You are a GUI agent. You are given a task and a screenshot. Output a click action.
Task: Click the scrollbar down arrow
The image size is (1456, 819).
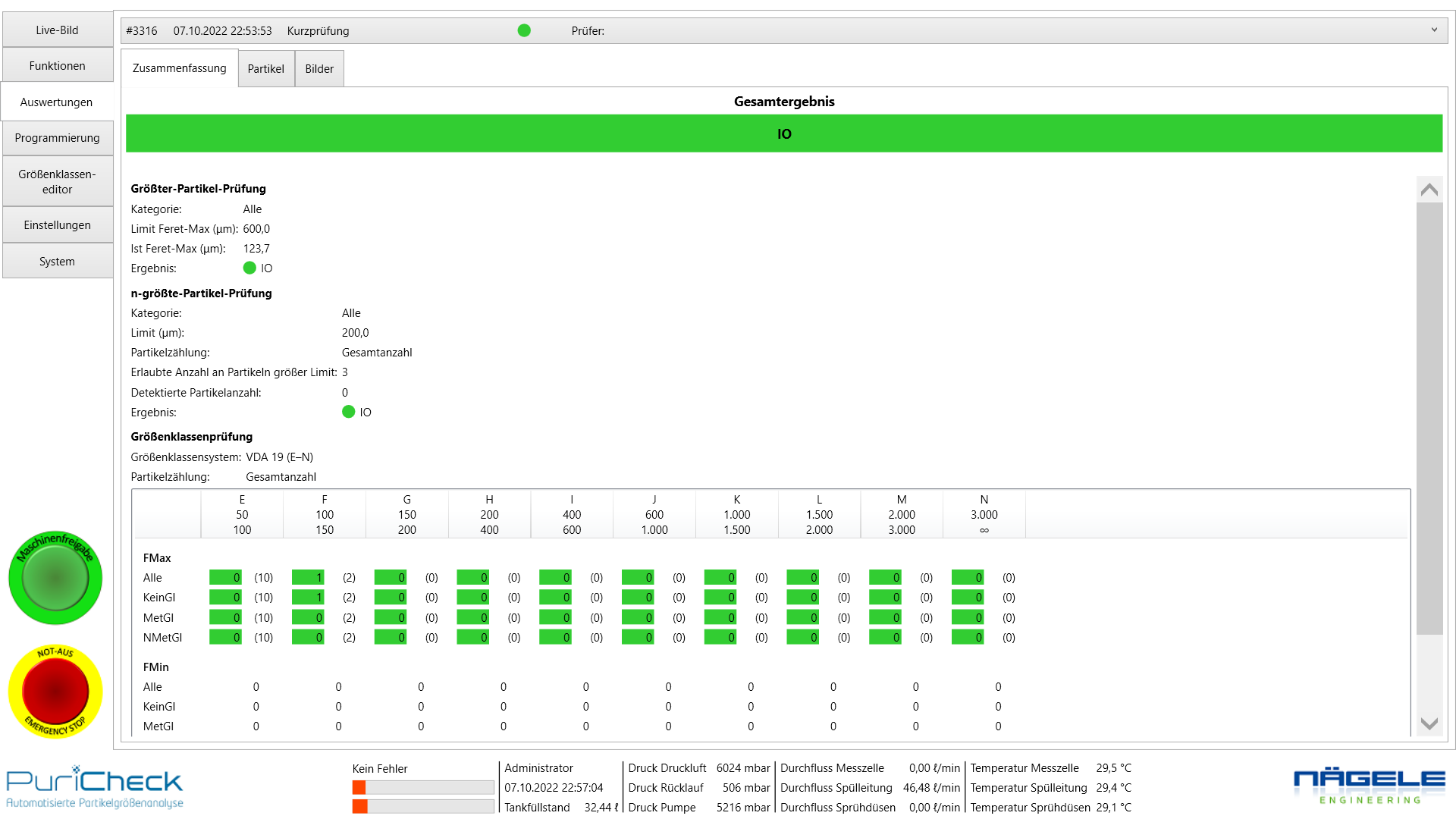[x=1429, y=724]
